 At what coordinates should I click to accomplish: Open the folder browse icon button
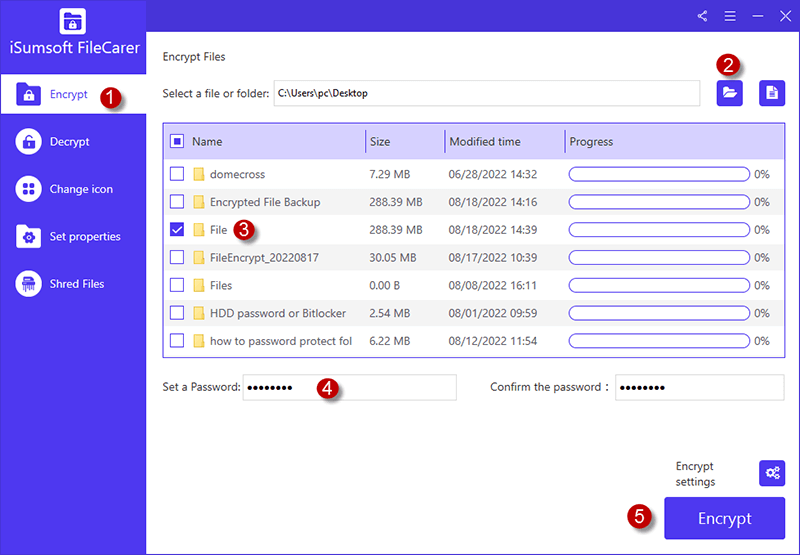click(x=730, y=93)
